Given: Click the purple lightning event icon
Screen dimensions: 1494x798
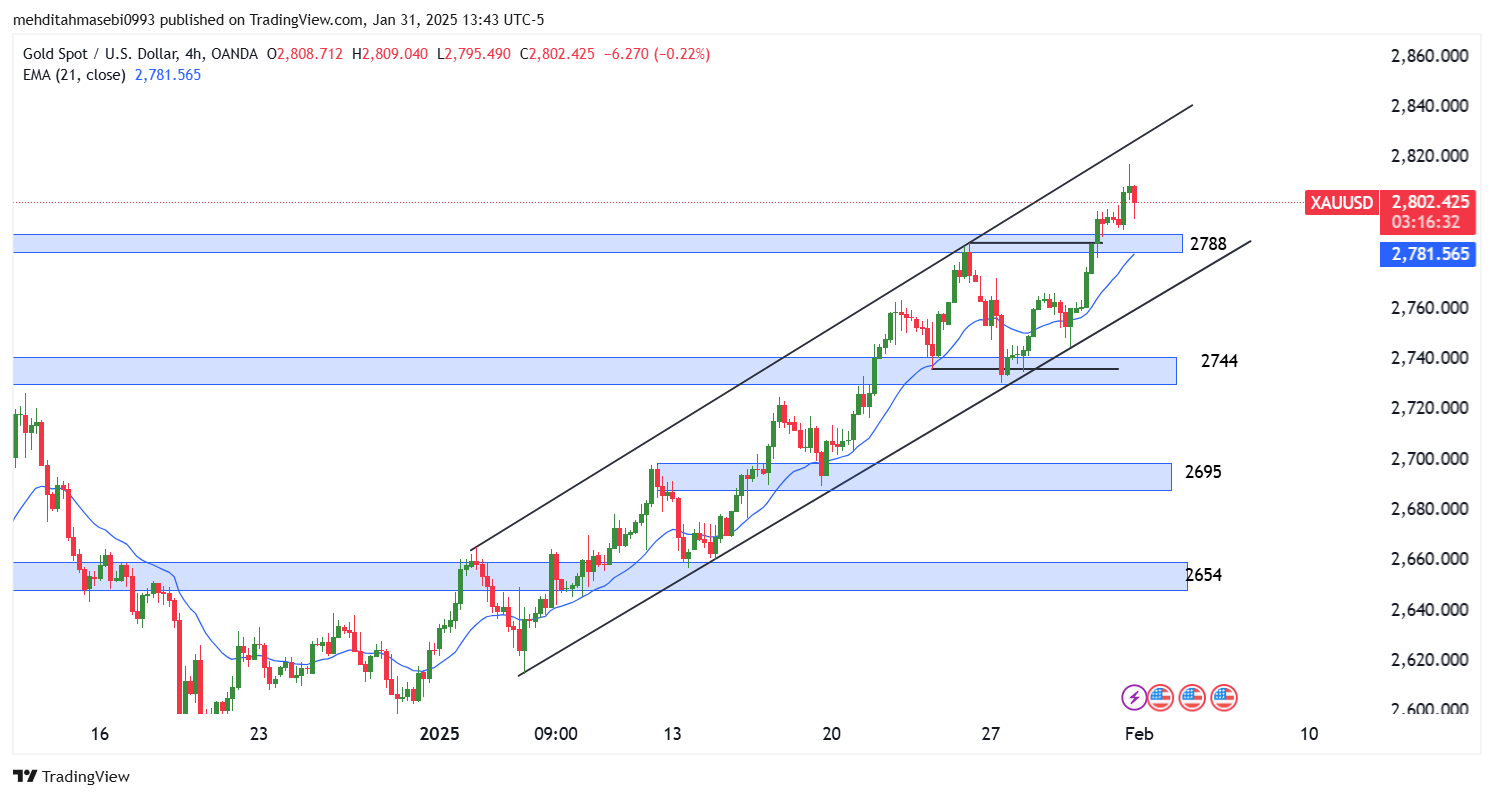Looking at the screenshot, I should [1134, 697].
